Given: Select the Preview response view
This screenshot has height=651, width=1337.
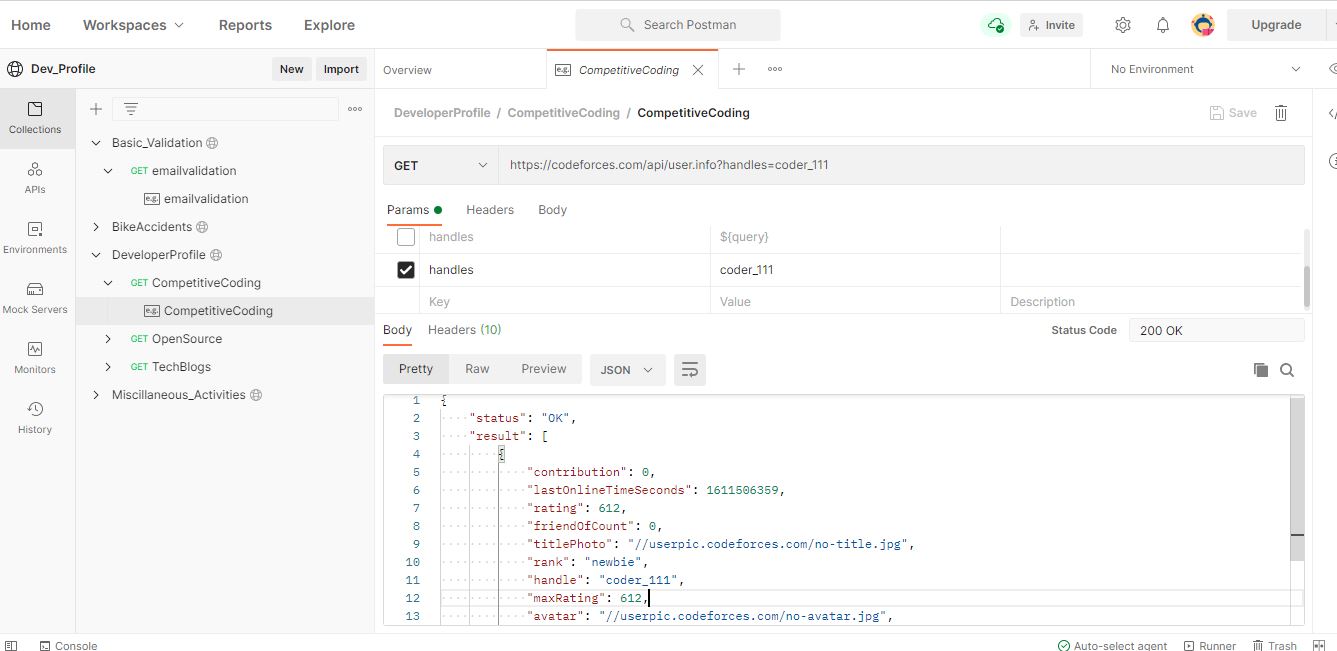Looking at the screenshot, I should [544, 369].
